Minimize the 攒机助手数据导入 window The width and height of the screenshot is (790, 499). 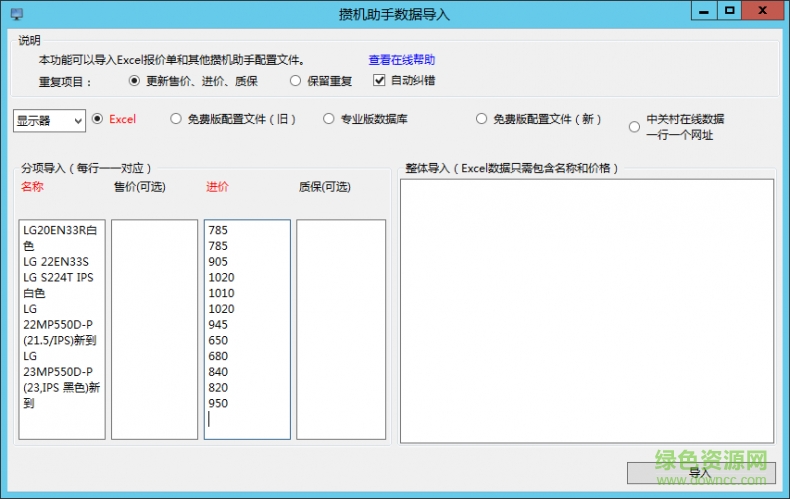point(704,11)
